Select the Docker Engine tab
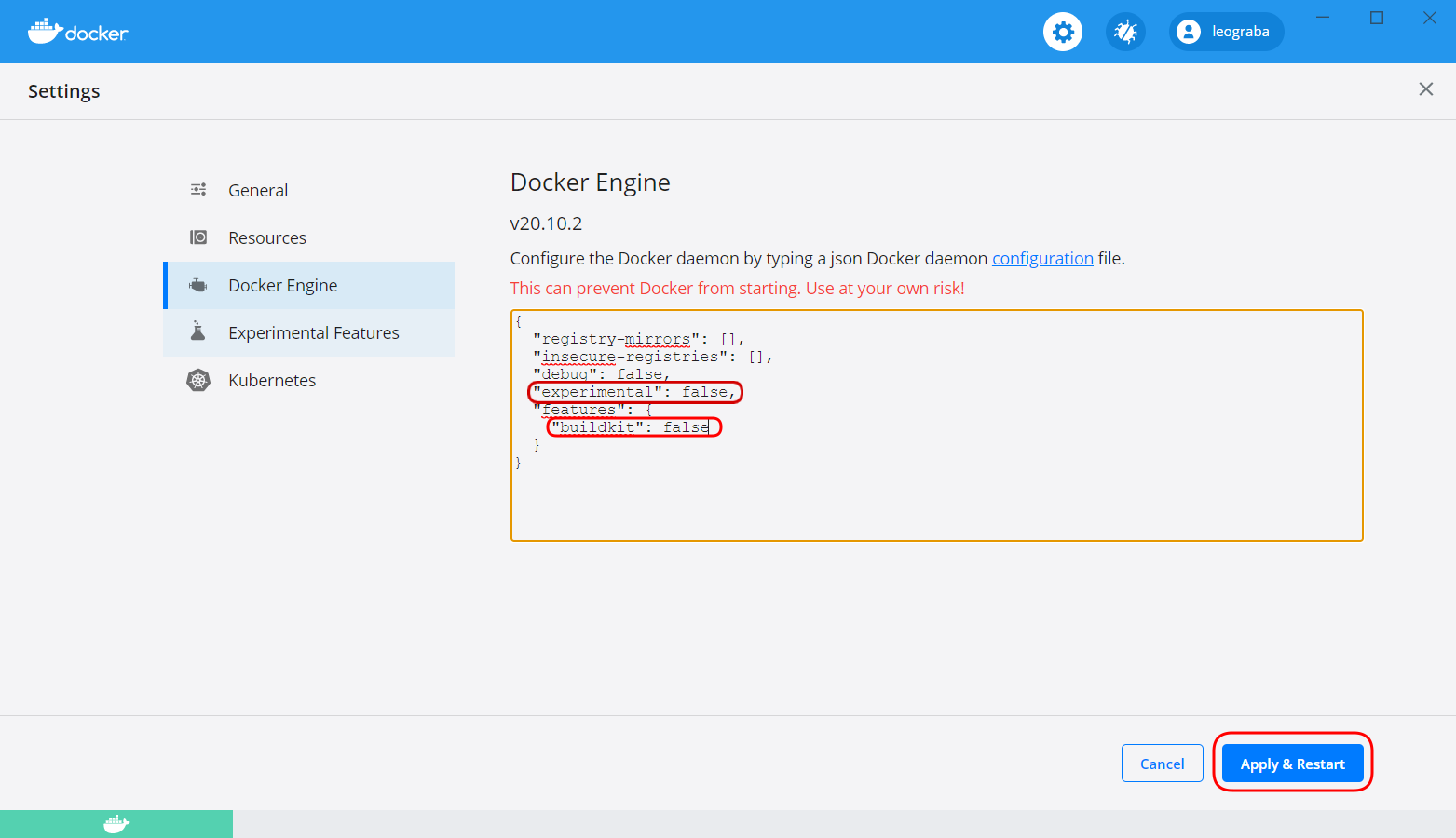Screen dimensions: 1456x838 point(308,285)
